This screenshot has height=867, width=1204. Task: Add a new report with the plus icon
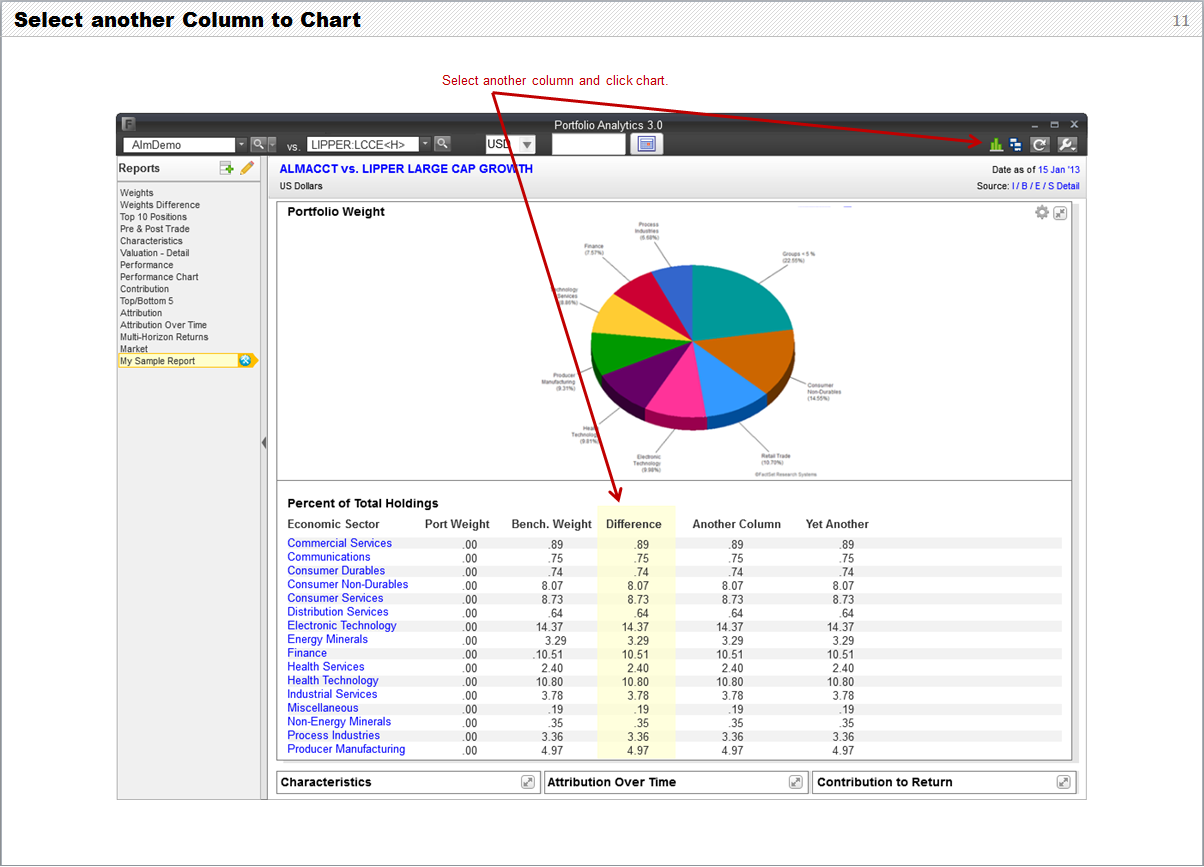tap(227, 168)
